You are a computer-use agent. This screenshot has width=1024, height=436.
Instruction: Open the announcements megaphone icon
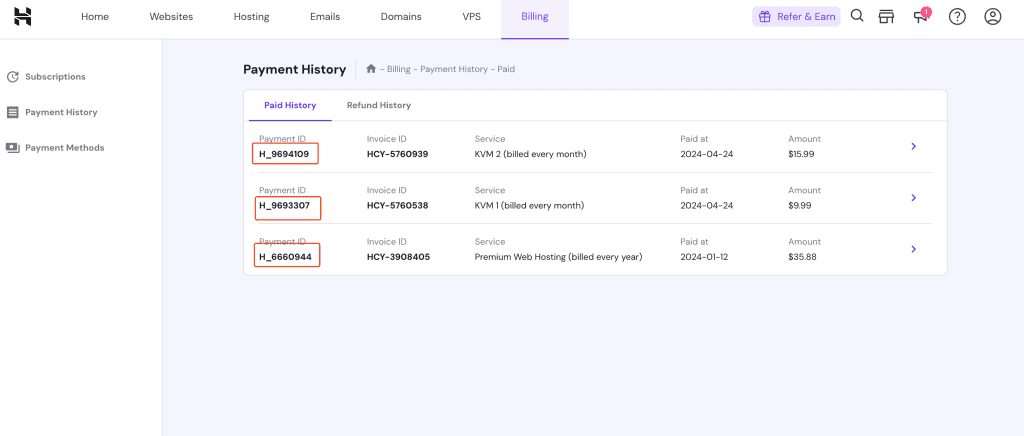[921, 17]
